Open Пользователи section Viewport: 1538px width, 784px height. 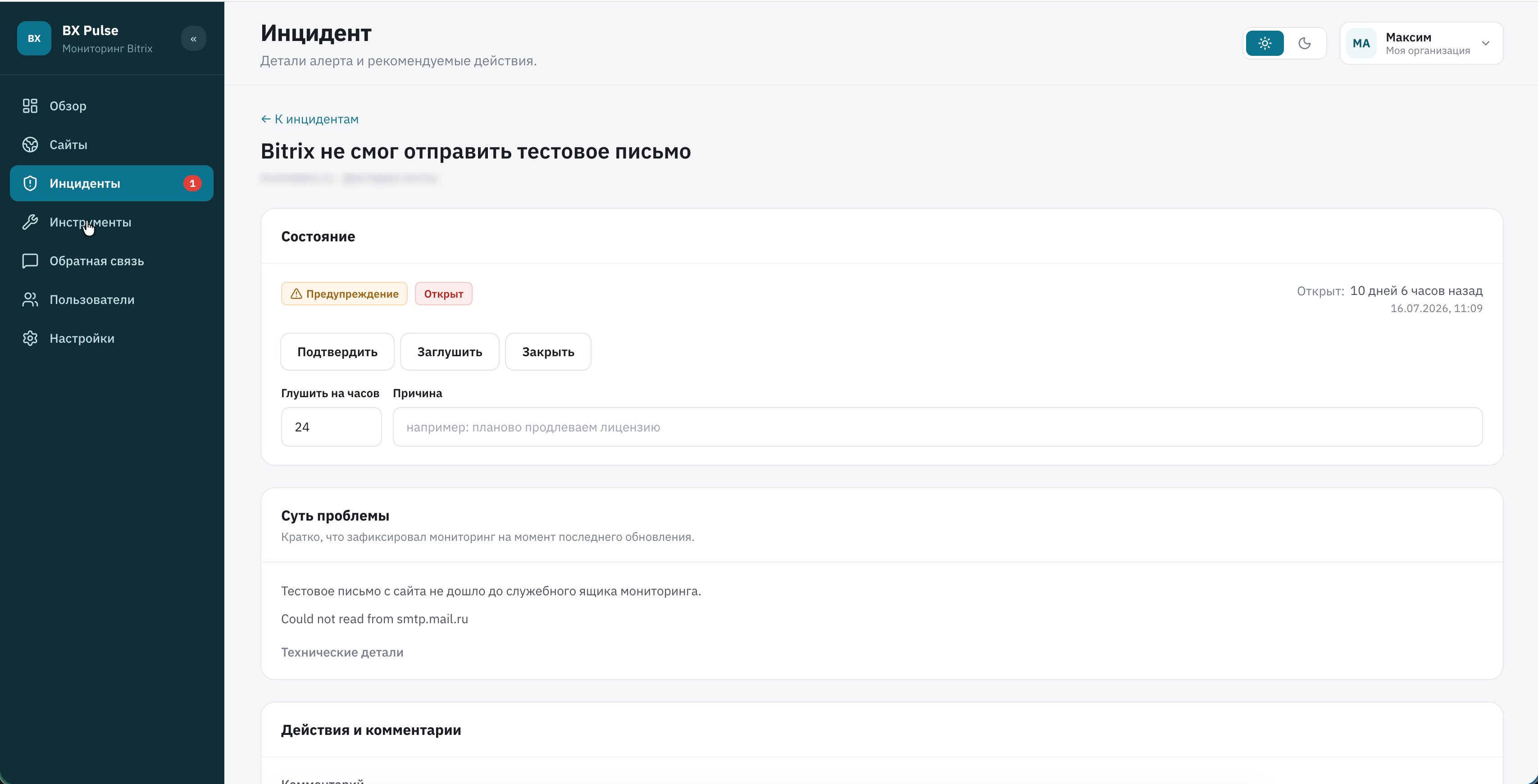112,299
